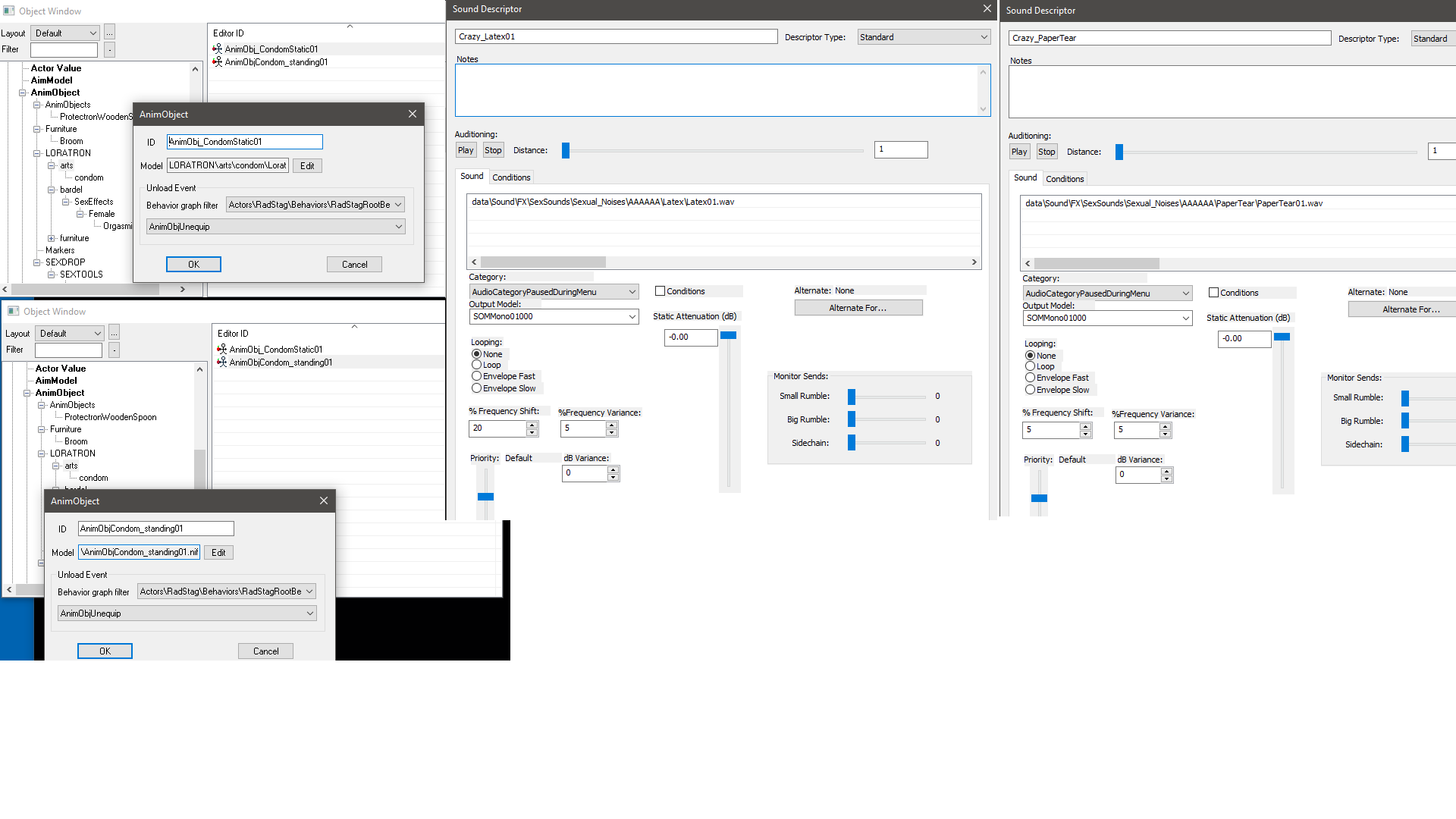Open the Output Model dropdown in Crazy_PaperTear descriptor
1456x819 pixels.
click(x=1107, y=318)
